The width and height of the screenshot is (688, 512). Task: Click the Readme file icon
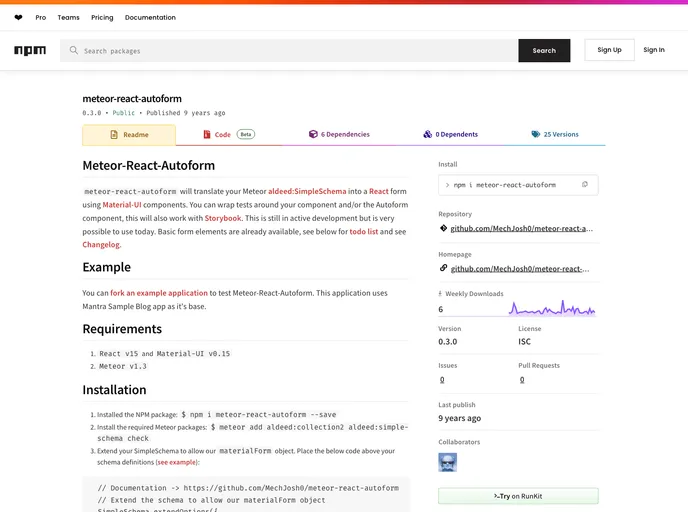tap(114, 135)
